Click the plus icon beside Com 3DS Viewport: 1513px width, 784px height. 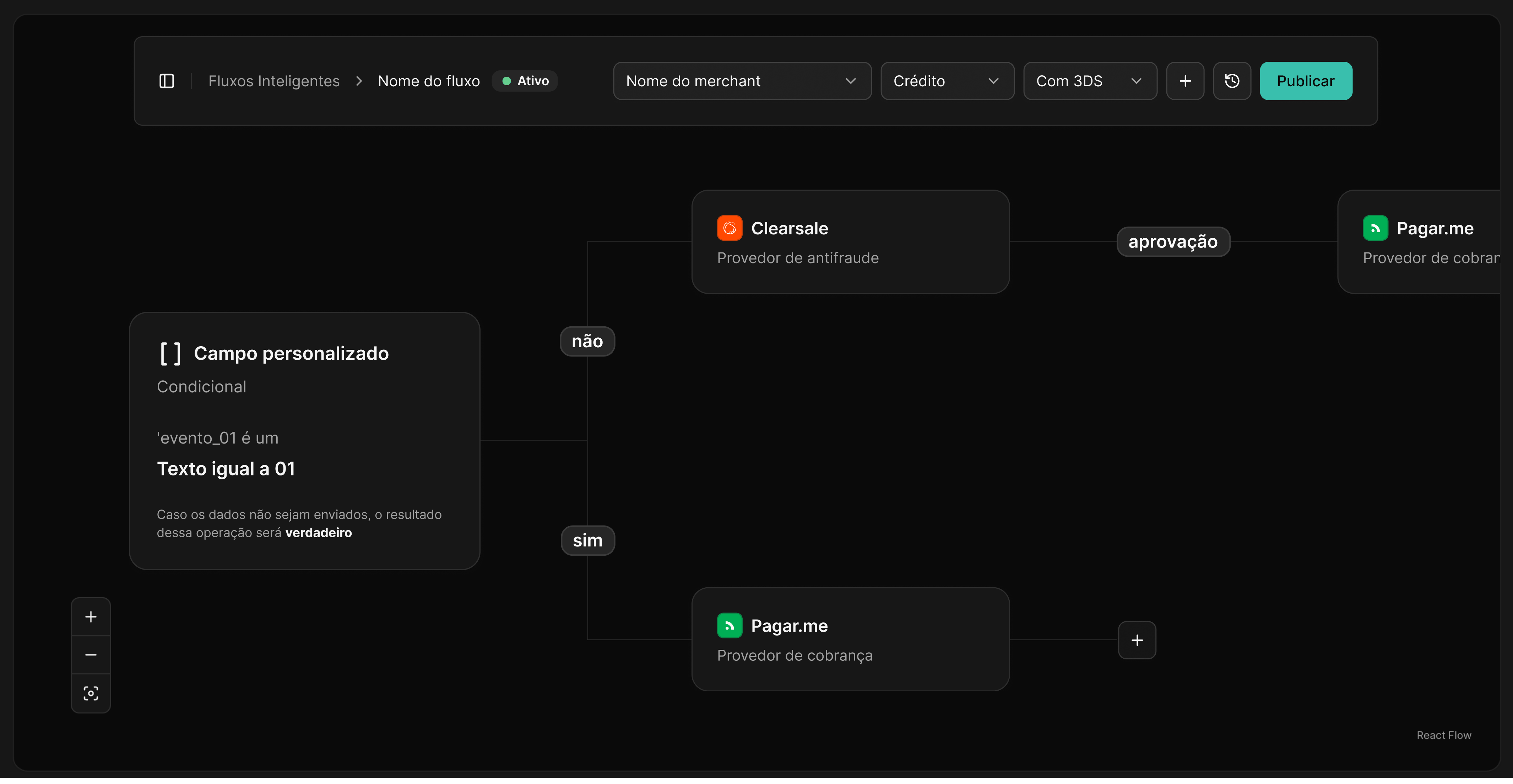pyautogui.click(x=1185, y=81)
